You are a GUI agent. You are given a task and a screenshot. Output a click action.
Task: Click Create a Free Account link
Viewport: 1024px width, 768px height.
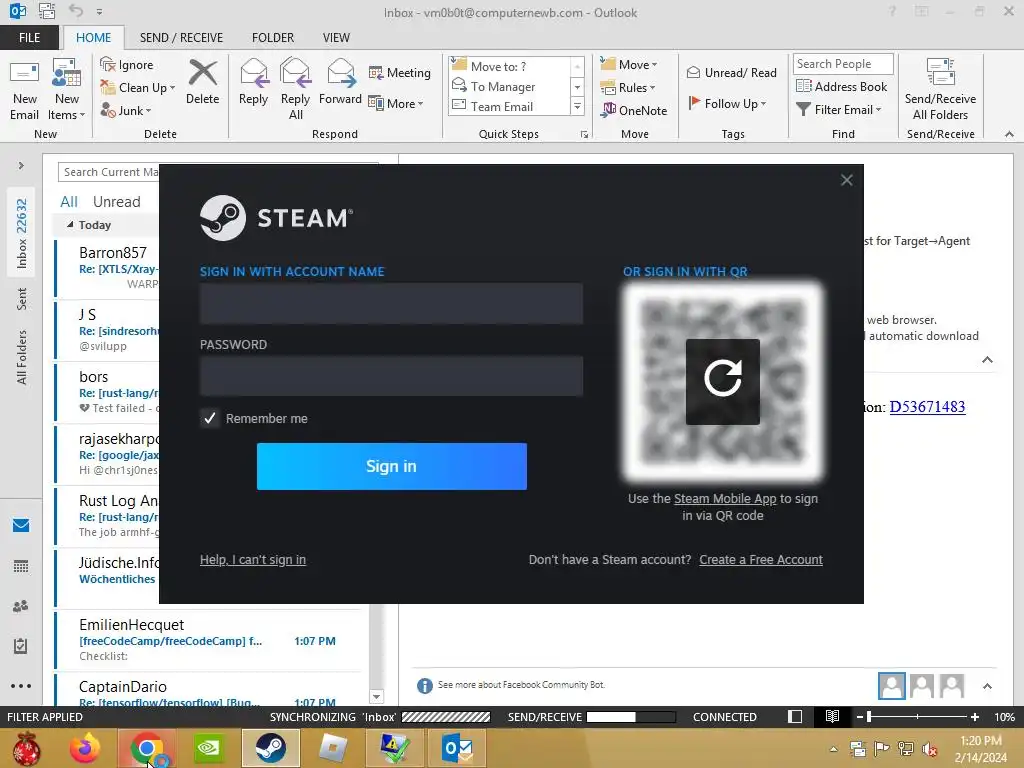pyautogui.click(x=761, y=560)
